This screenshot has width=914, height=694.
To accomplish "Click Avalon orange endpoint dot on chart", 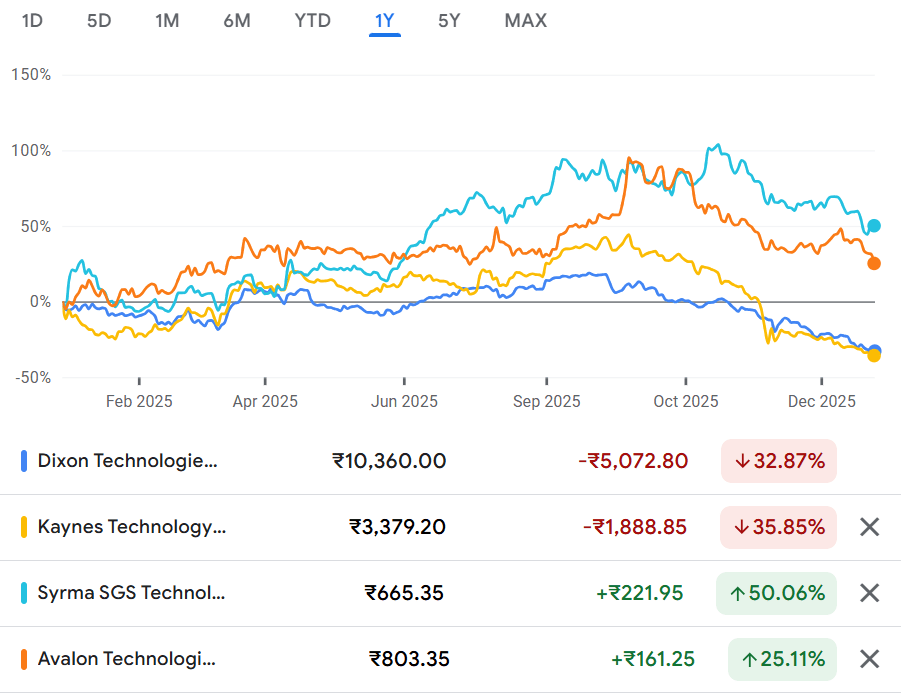I will 874,264.
